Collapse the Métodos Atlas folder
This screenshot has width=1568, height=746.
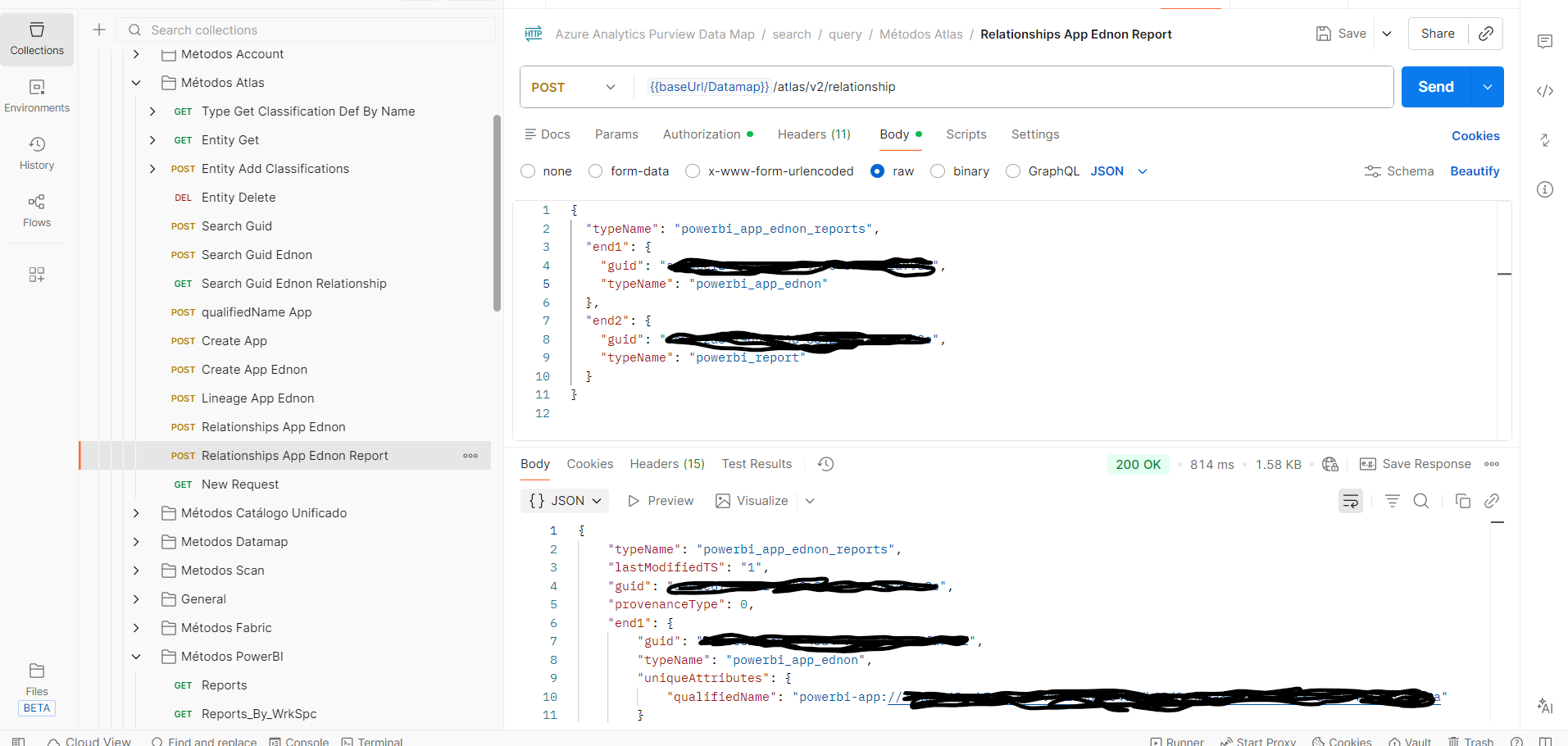(136, 83)
